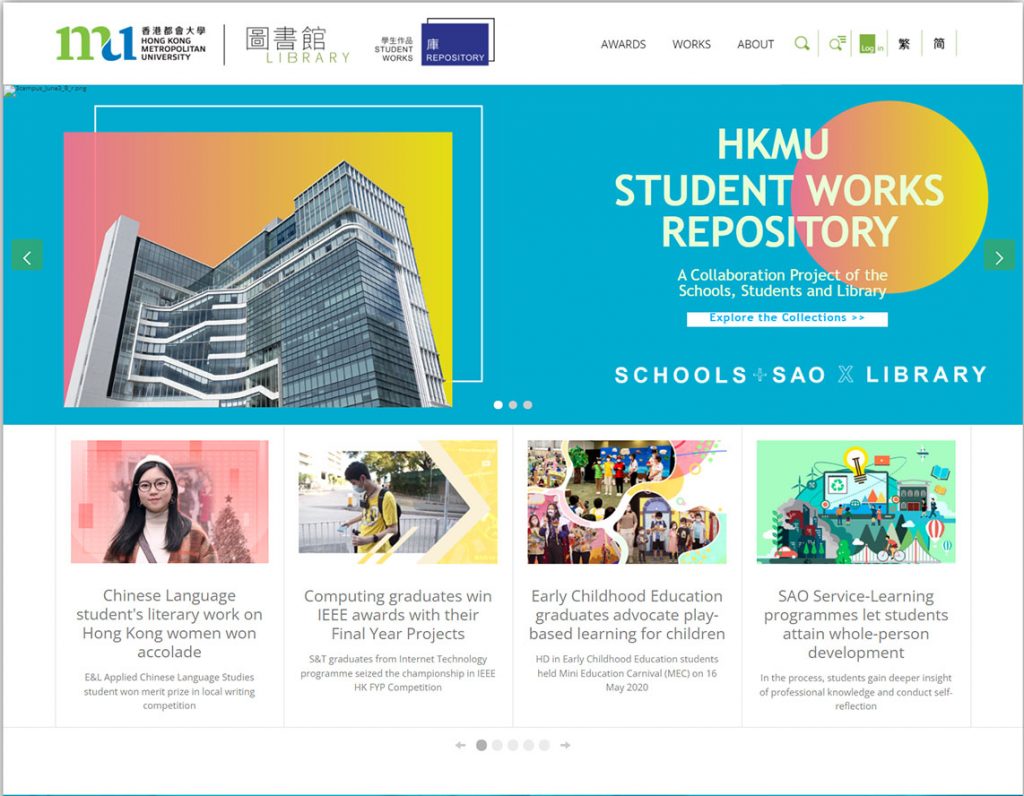
Task: Click the HKMU university logo
Action: tap(131, 44)
